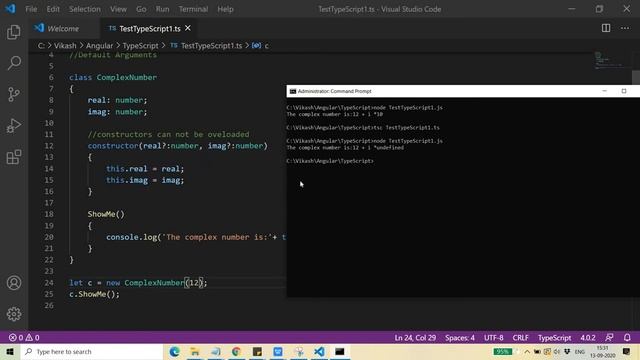The height and width of the screenshot is (360, 640).
Task: Click the Command Prompt title bar text
Action: [334, 91]
